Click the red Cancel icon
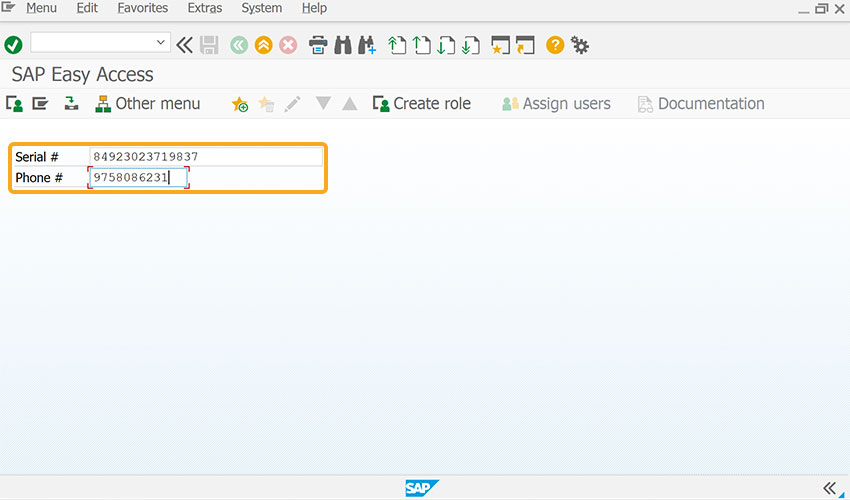Image resolution: width=850 pixels, height=500 pixels. 288,45
